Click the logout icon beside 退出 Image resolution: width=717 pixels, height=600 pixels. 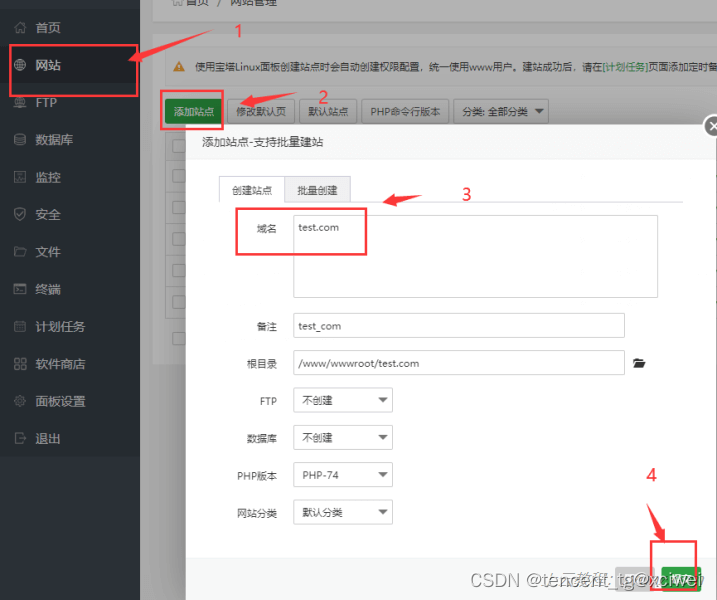pos(20,438)
